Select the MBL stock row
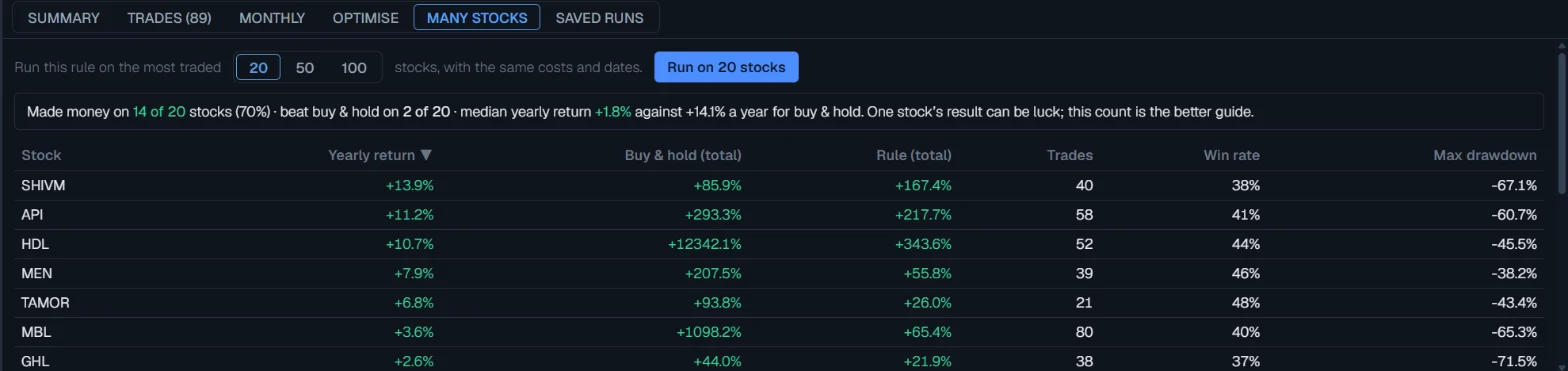The image size is (1568, 371). click(x=779, y=332)
